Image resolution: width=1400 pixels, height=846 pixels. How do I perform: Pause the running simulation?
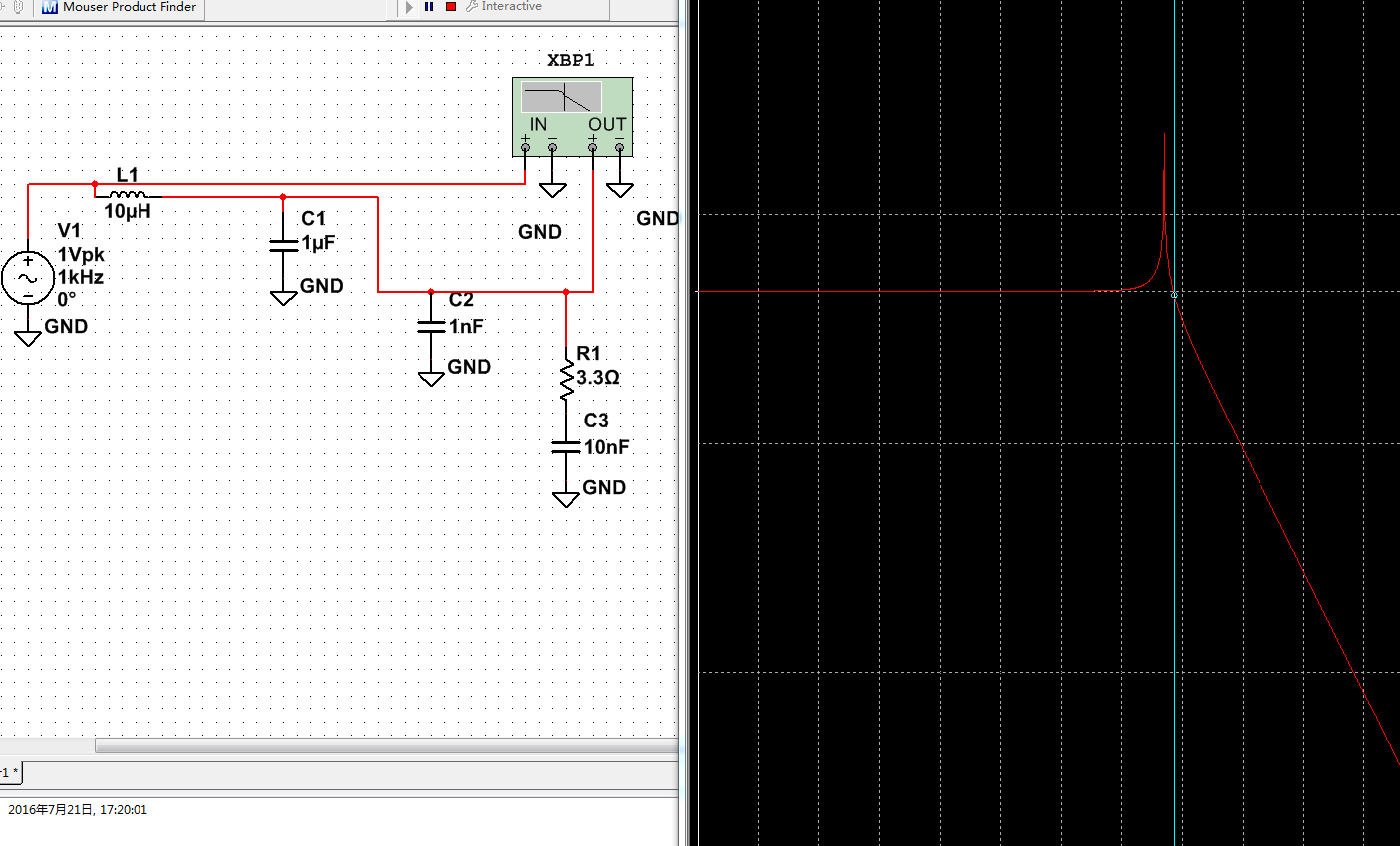coord(429,7)
